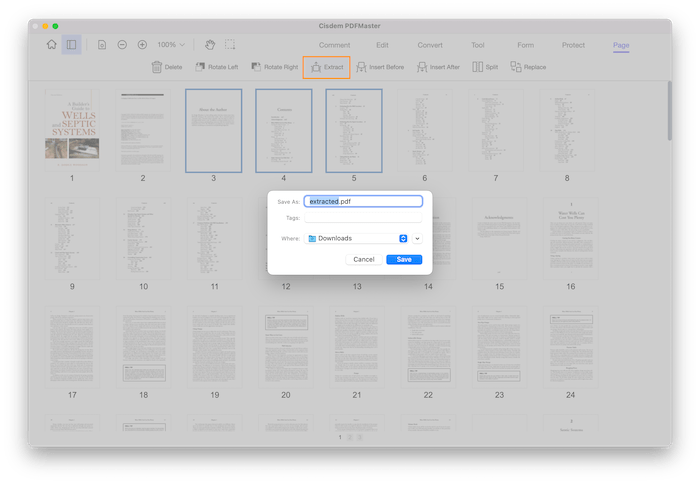Click the Insert Before icon
Image resolution: width=700 pixels, height=484 pixels.
(361, 67)
